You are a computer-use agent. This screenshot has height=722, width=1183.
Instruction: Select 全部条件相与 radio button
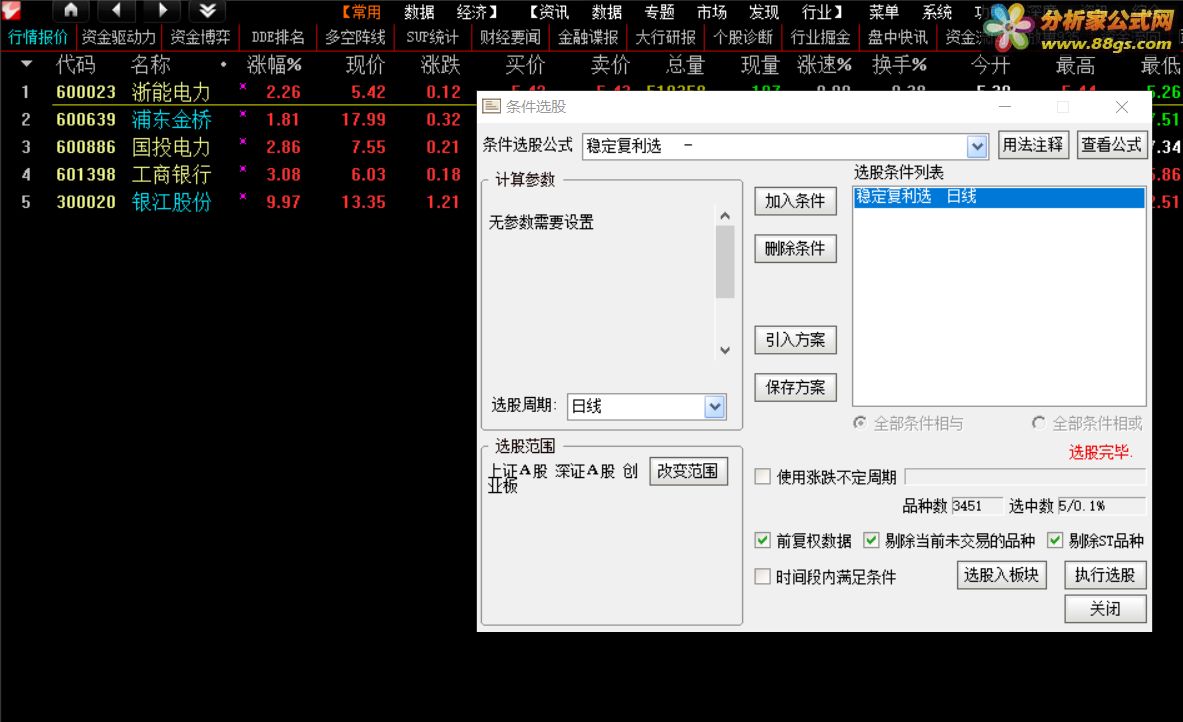(x=859, y=422)
